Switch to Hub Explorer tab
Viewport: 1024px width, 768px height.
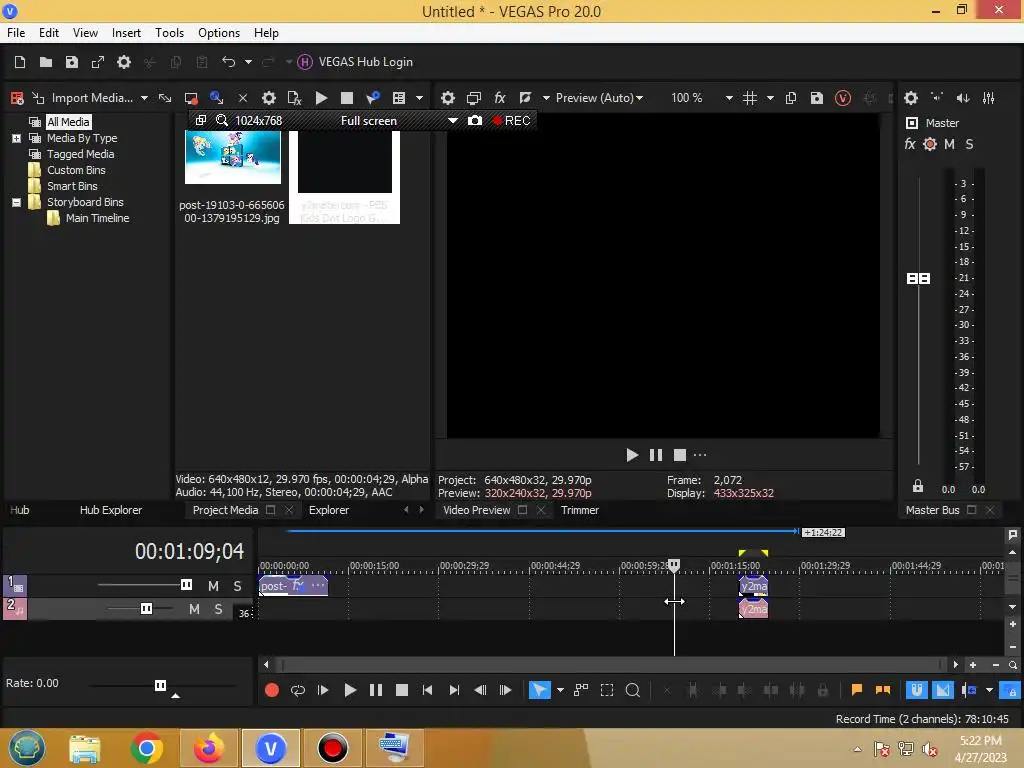point(110,510)
